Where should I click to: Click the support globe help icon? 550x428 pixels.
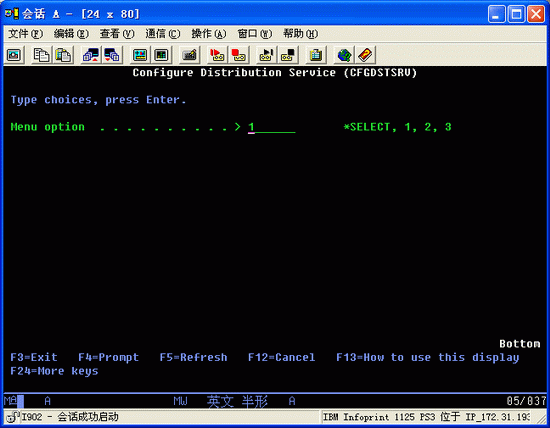tap(344, 55)
